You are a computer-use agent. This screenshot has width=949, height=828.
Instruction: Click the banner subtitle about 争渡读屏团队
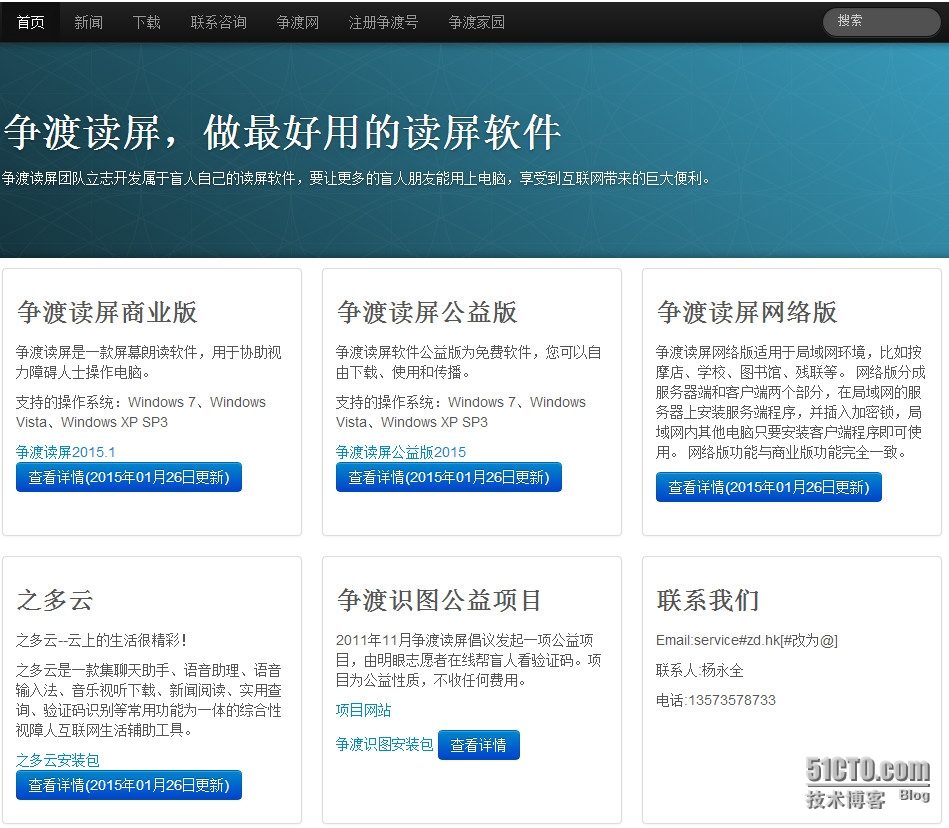pos(356,179)
